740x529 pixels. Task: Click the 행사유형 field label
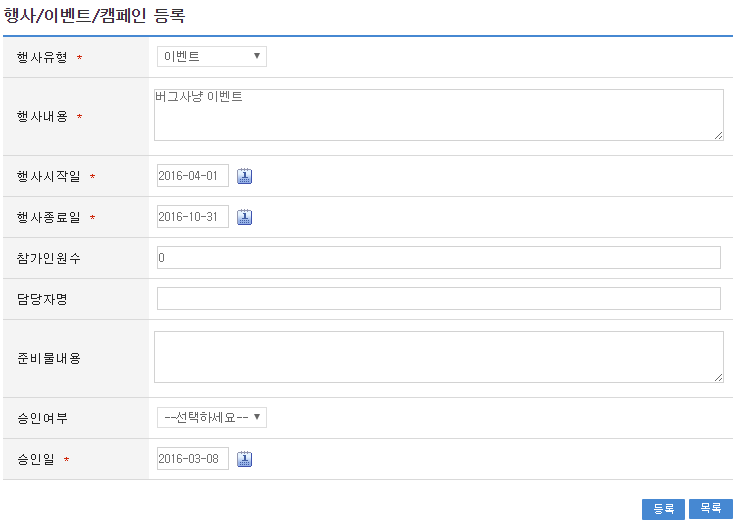pos(42,57)
